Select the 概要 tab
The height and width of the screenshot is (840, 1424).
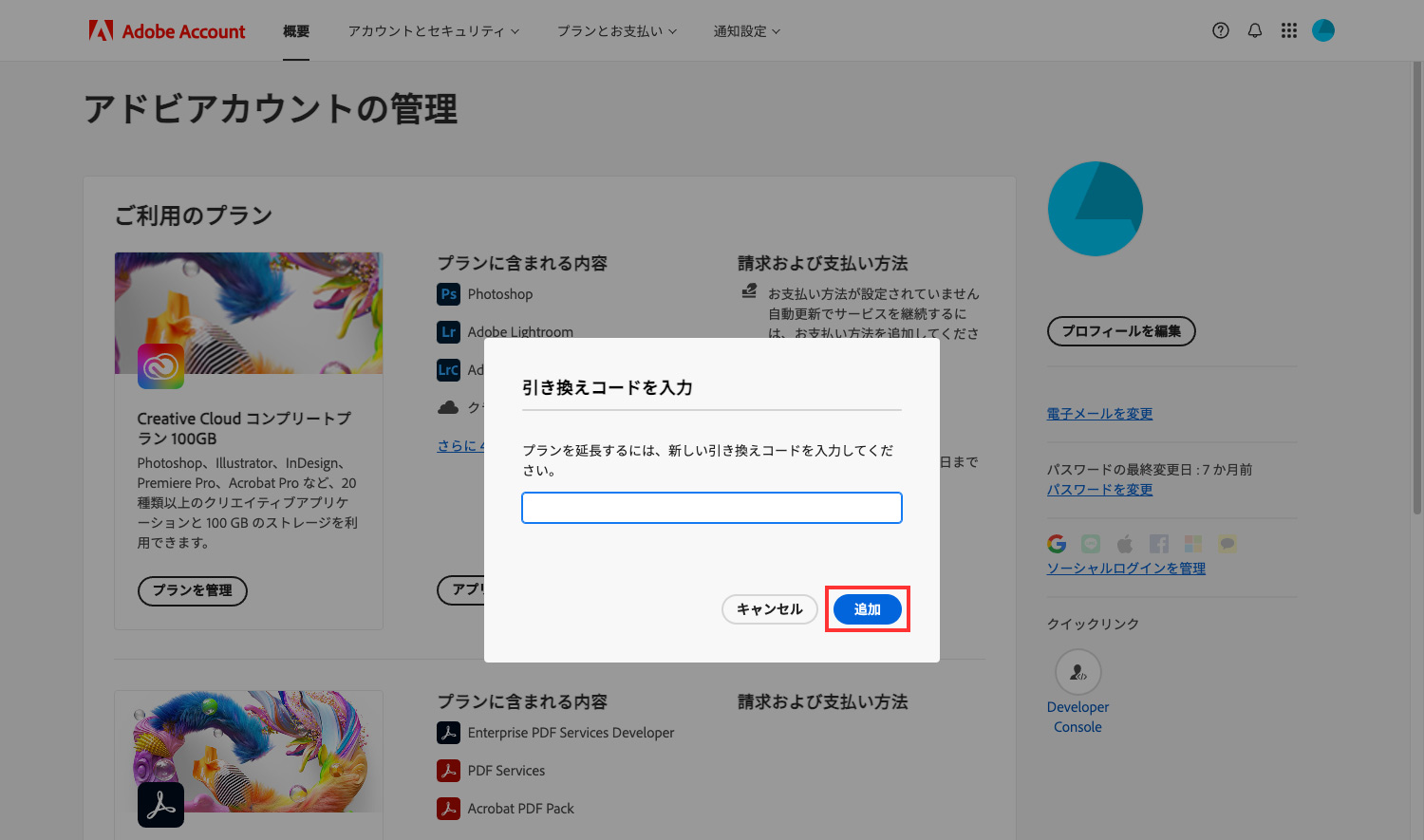[296, 31]
